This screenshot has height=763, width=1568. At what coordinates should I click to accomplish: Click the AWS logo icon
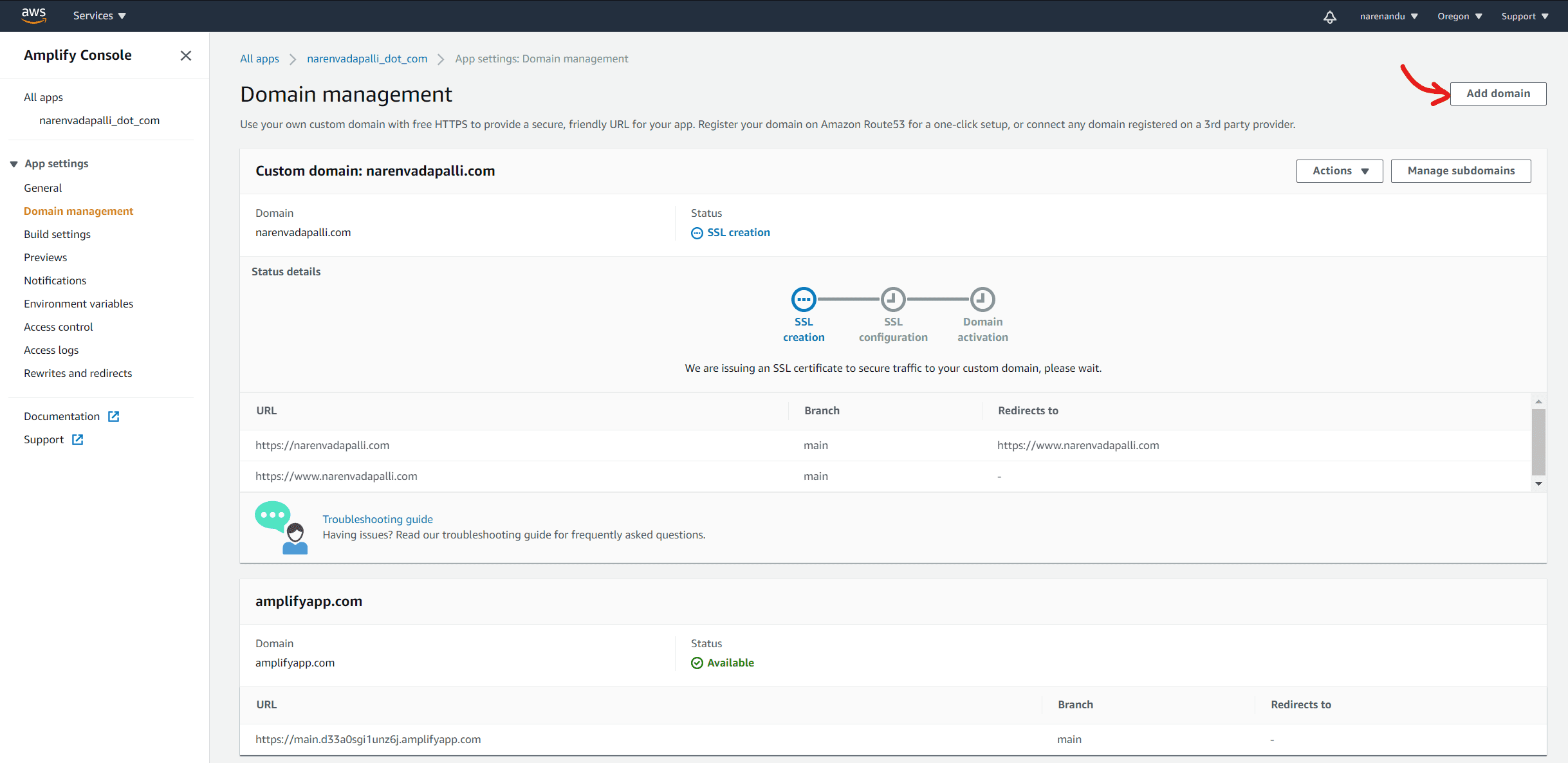33,15
